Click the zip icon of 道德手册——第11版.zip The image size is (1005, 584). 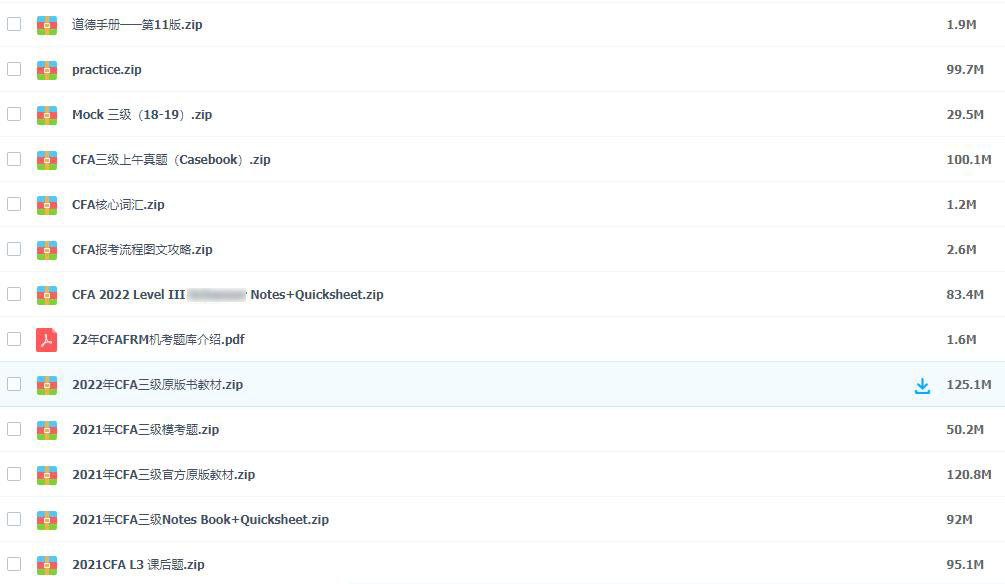pos(47,25)
